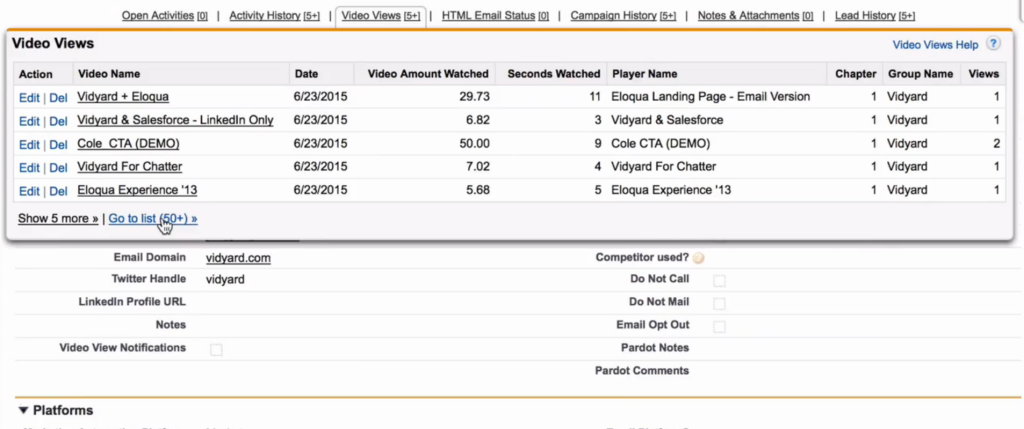Viewport: 1024px width, 429px height.
Task: Toggle the Do Not Mail checkbox
Action: [719, 304]
